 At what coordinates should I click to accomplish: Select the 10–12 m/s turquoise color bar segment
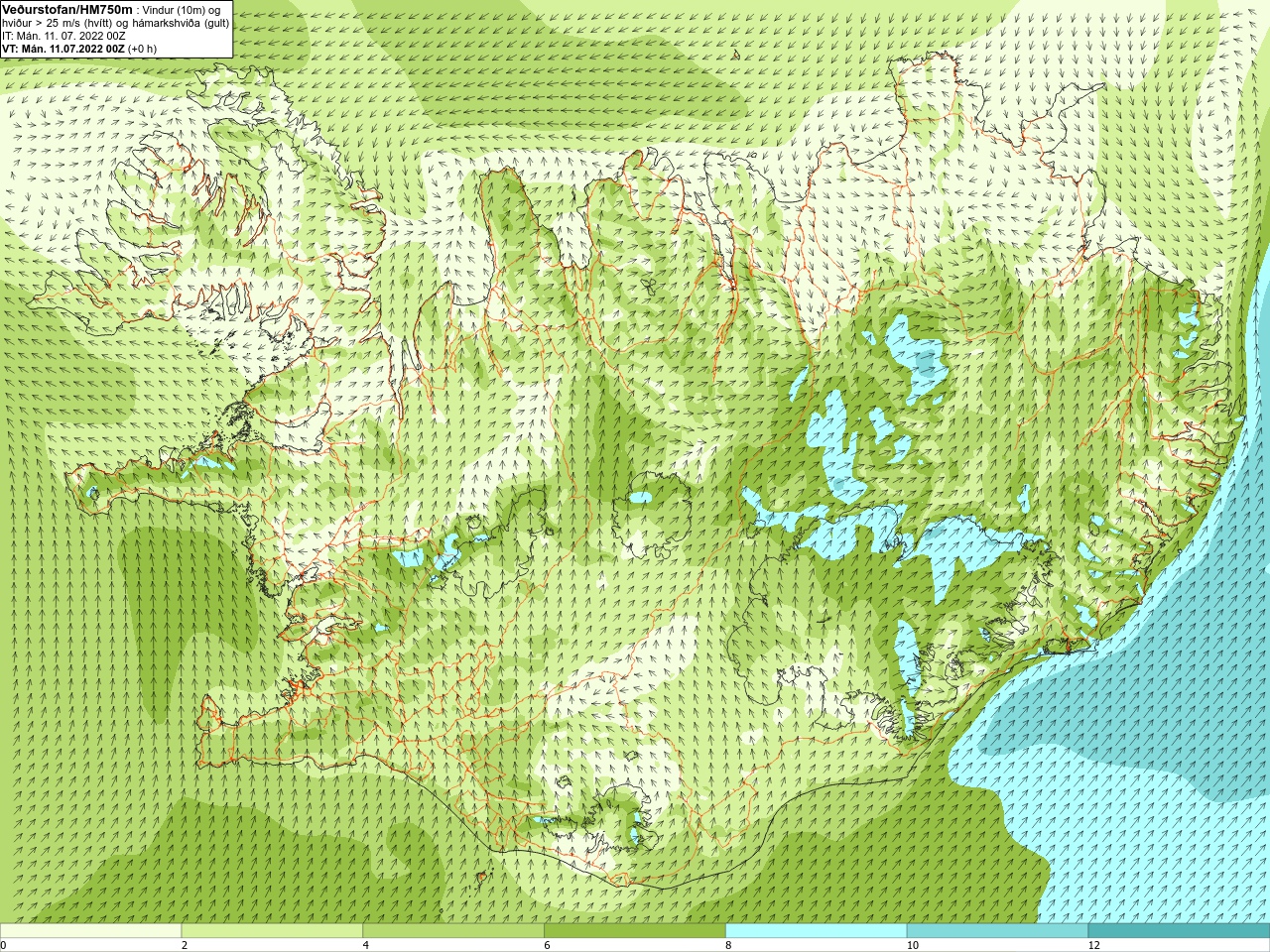pyautogui.click(x=997, y=931)
